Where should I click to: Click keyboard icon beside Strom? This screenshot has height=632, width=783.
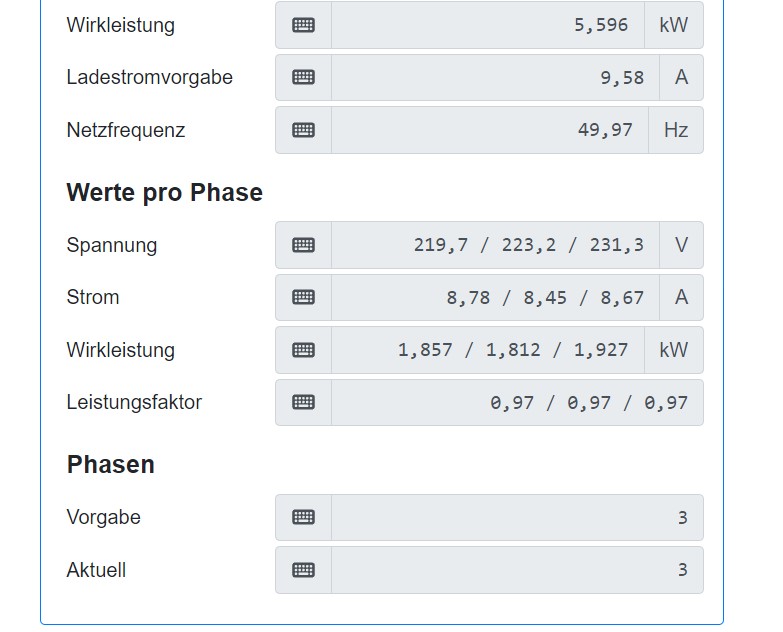pos(303,298)
